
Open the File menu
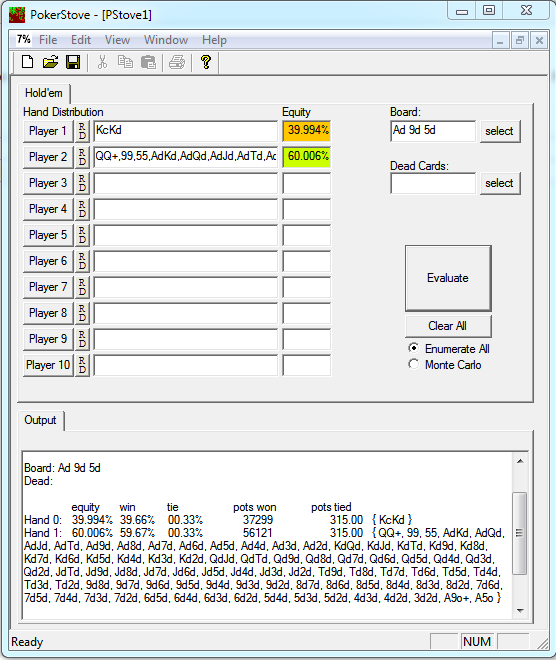(48, 40)
